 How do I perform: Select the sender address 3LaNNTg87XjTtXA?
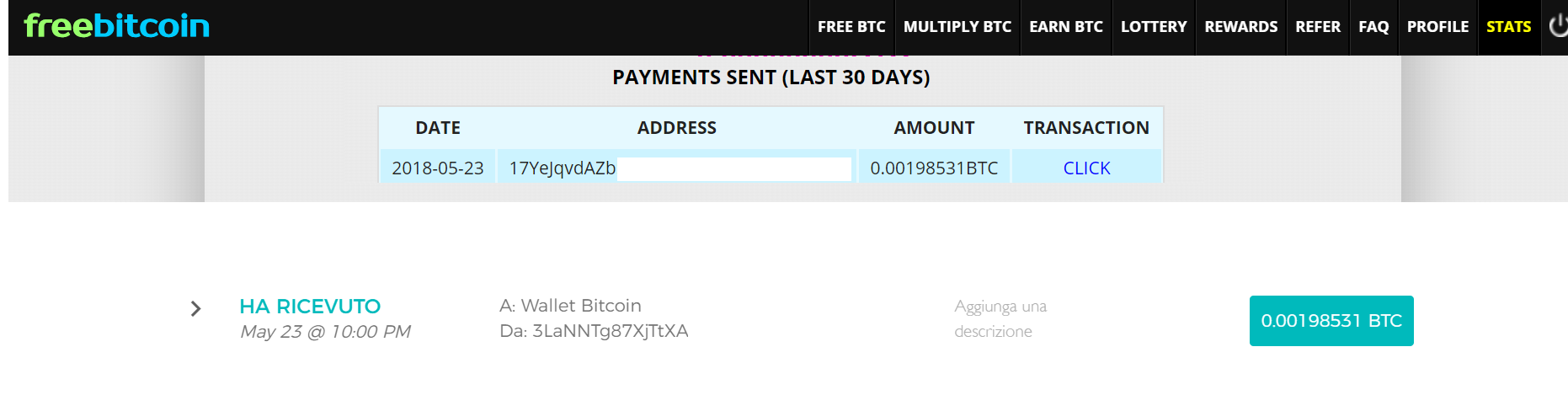point(610,331)
